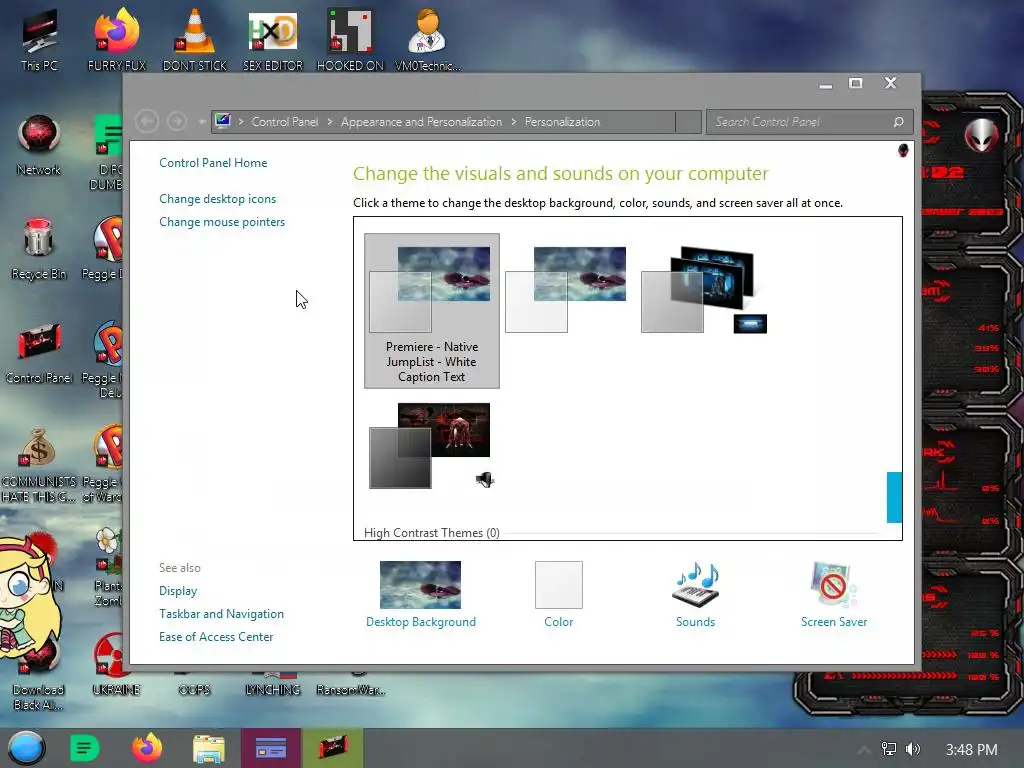Select dark red creature theme
This screenshot has height=768, width=1024.
[431, 445]
